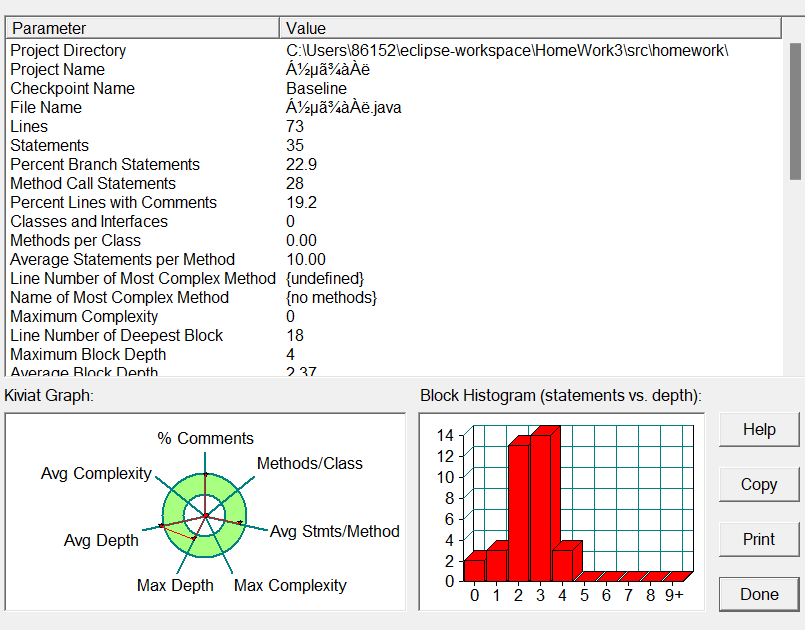Click the Lines value 73
Image resolution: width=805 pixels, height=630 pixels.
pos(295,126)
